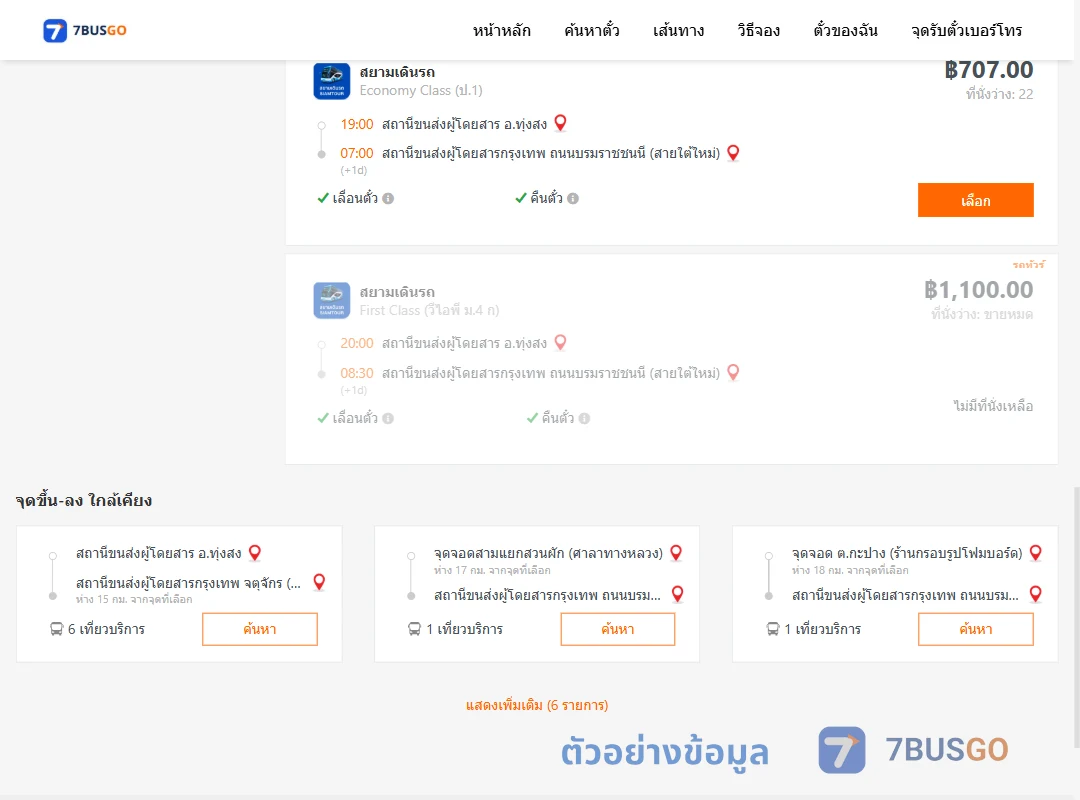Click the bus icon next to สวนผัก card's 1 เที่ยวบริการ

tap(415, 629)
